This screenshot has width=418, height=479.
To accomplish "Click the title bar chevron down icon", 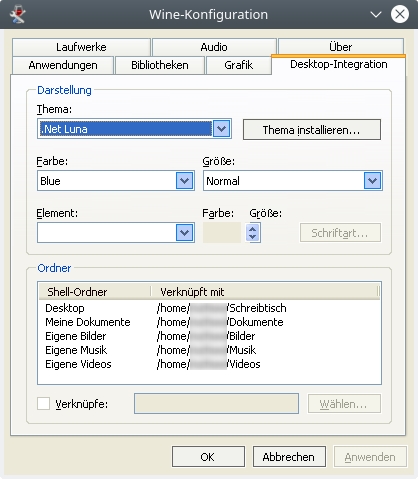I will click(x=376, y=15).
